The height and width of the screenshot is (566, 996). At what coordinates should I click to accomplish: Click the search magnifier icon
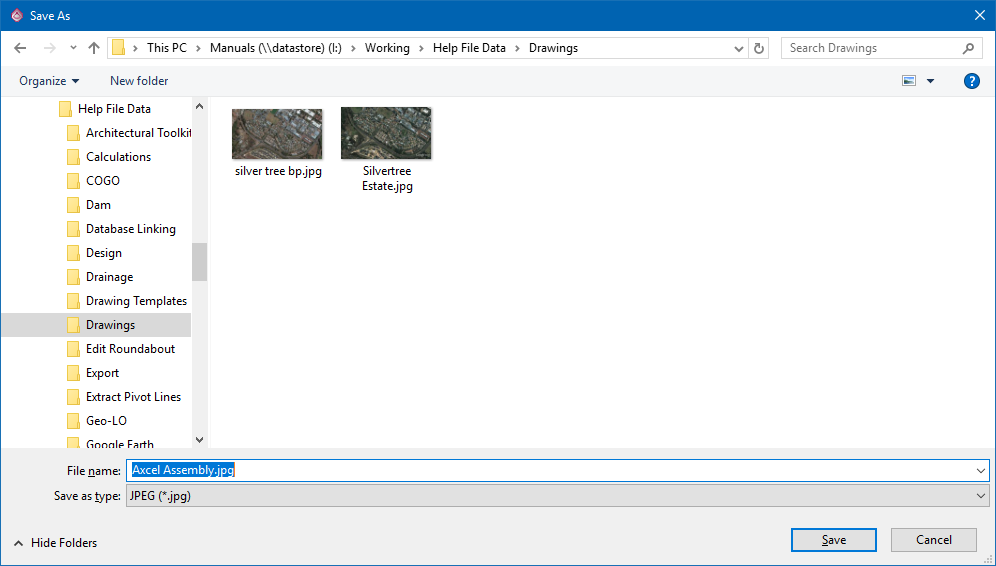click(968, 48)
